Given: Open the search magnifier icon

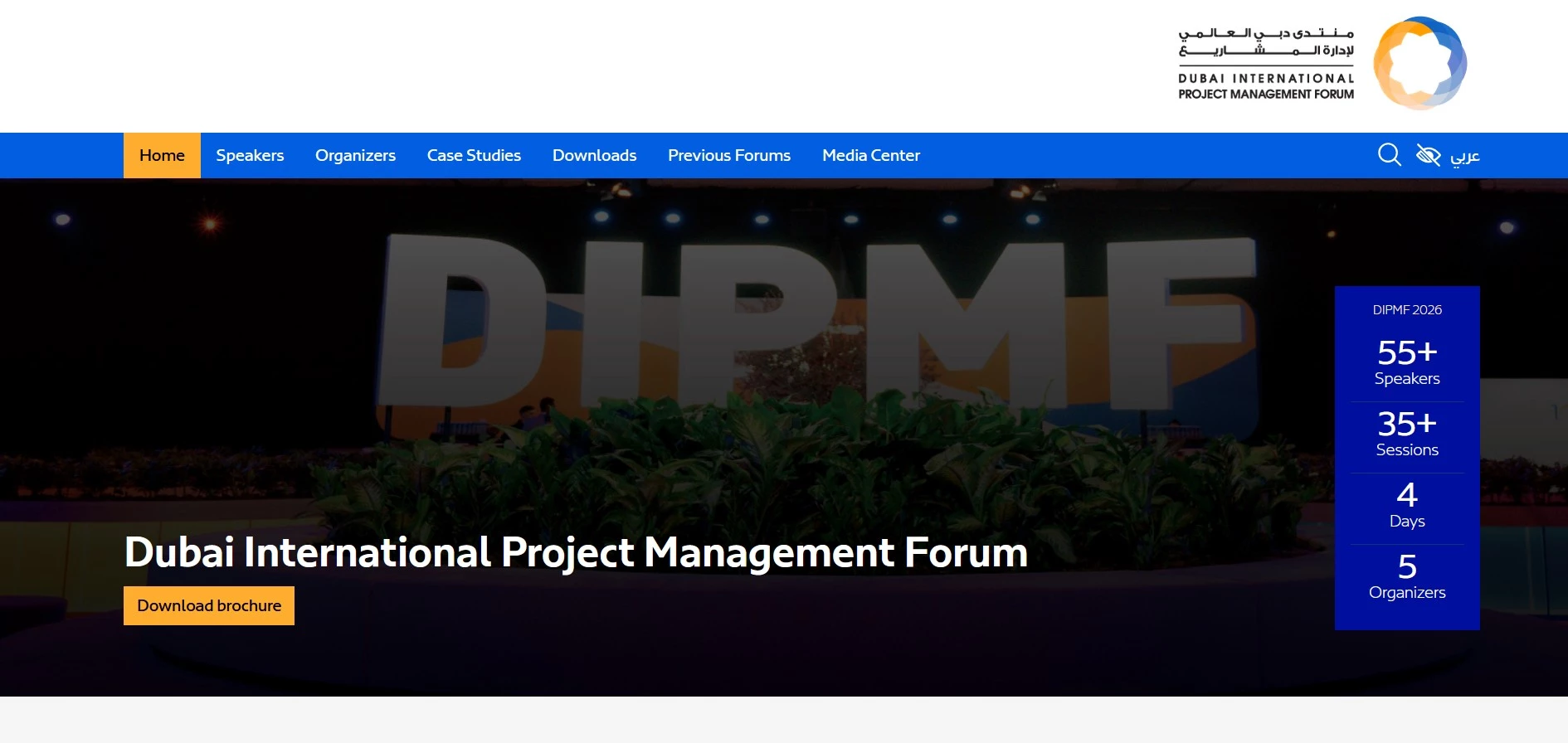Looking at the screenshot, I should pos(1389,155).
